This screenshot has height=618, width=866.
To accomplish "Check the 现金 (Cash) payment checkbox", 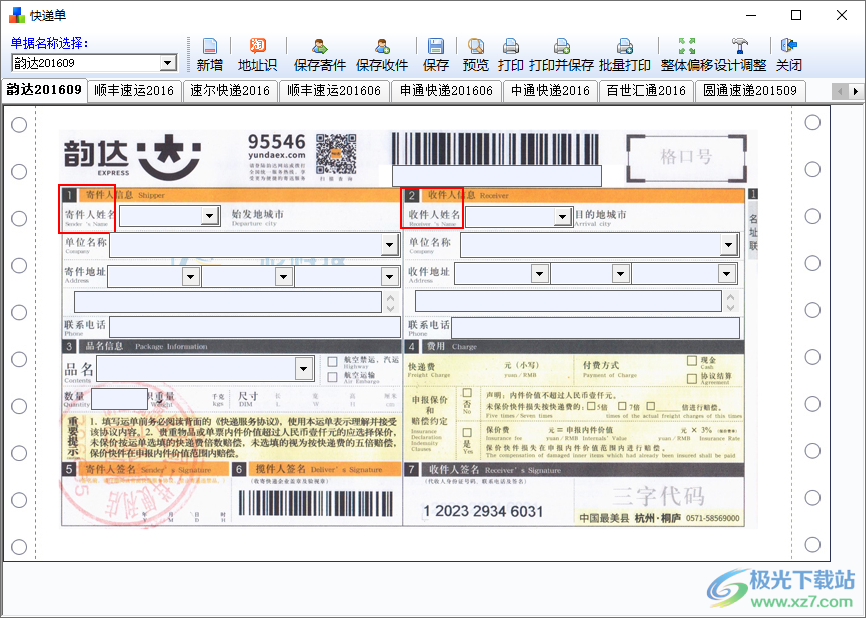I will coord(692,360).
